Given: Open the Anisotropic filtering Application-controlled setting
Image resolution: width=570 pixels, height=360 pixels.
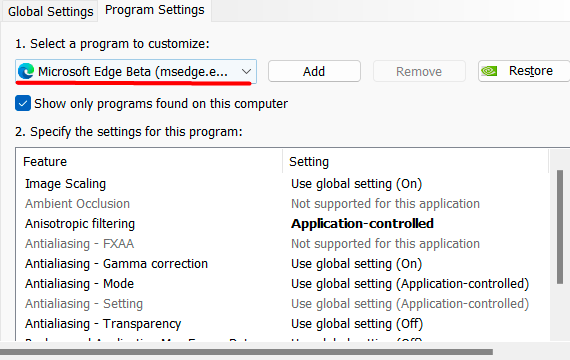Looking at the screenshot, I should pos(362,223).
